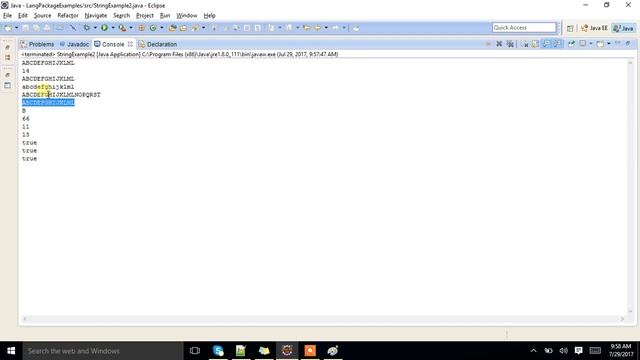Click the console horizontal scrollbar left arrow
640x360 pixels.
[25, 319]
